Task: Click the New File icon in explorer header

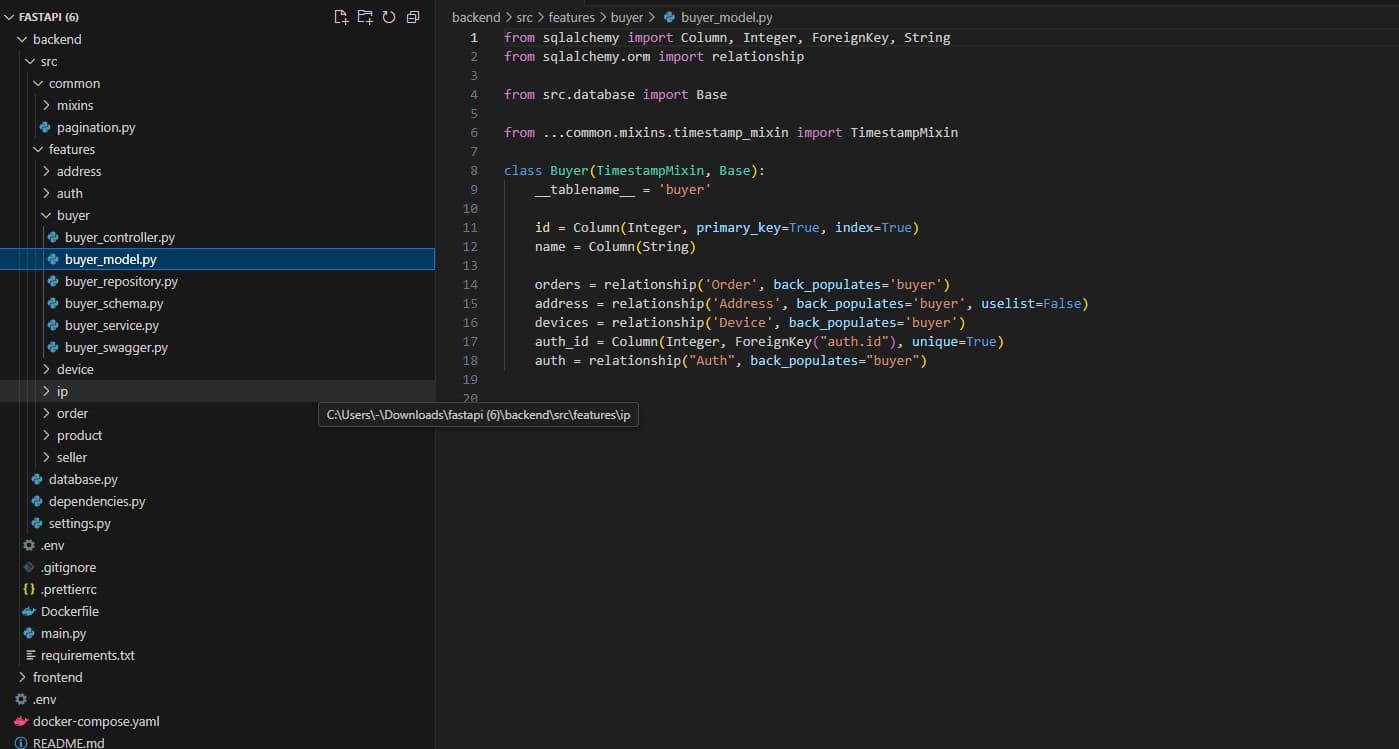Action: tap(341, 17)
